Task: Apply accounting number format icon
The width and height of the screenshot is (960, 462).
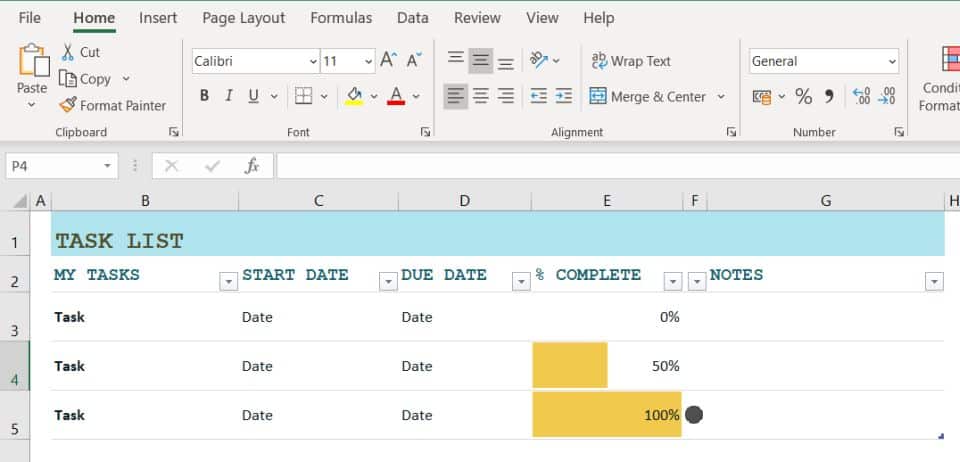Action: [x=762, y=97]
